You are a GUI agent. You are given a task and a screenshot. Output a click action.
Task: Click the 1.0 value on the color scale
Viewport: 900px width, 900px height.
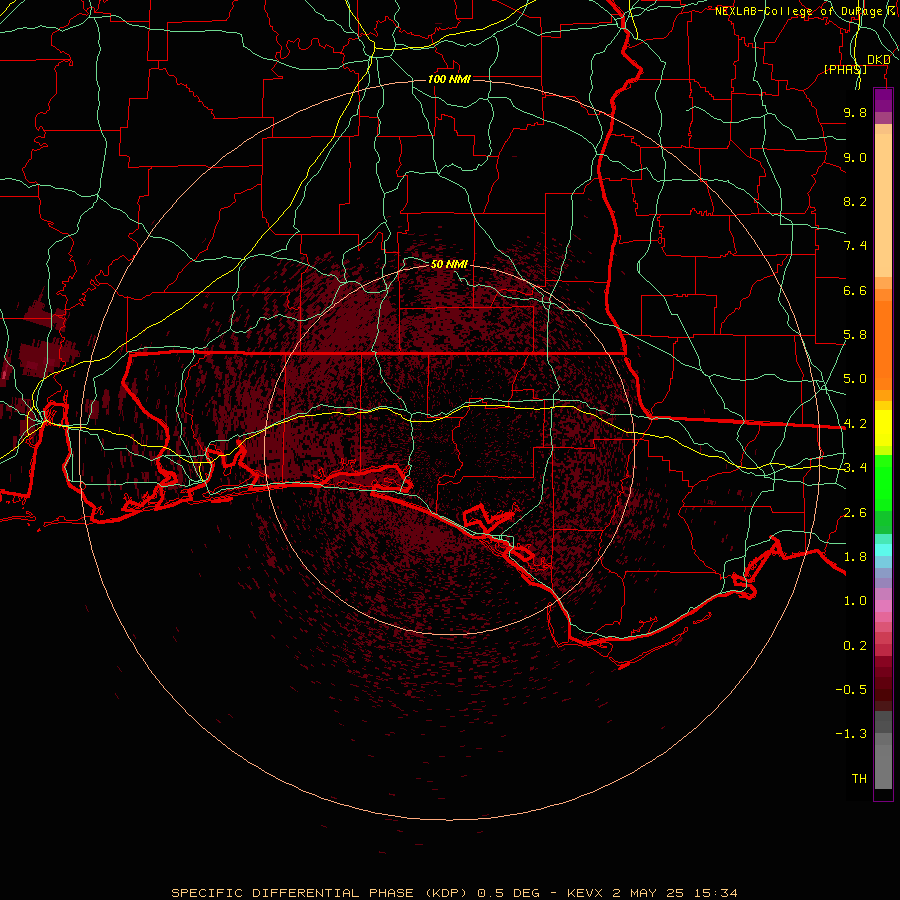point(855,601)
